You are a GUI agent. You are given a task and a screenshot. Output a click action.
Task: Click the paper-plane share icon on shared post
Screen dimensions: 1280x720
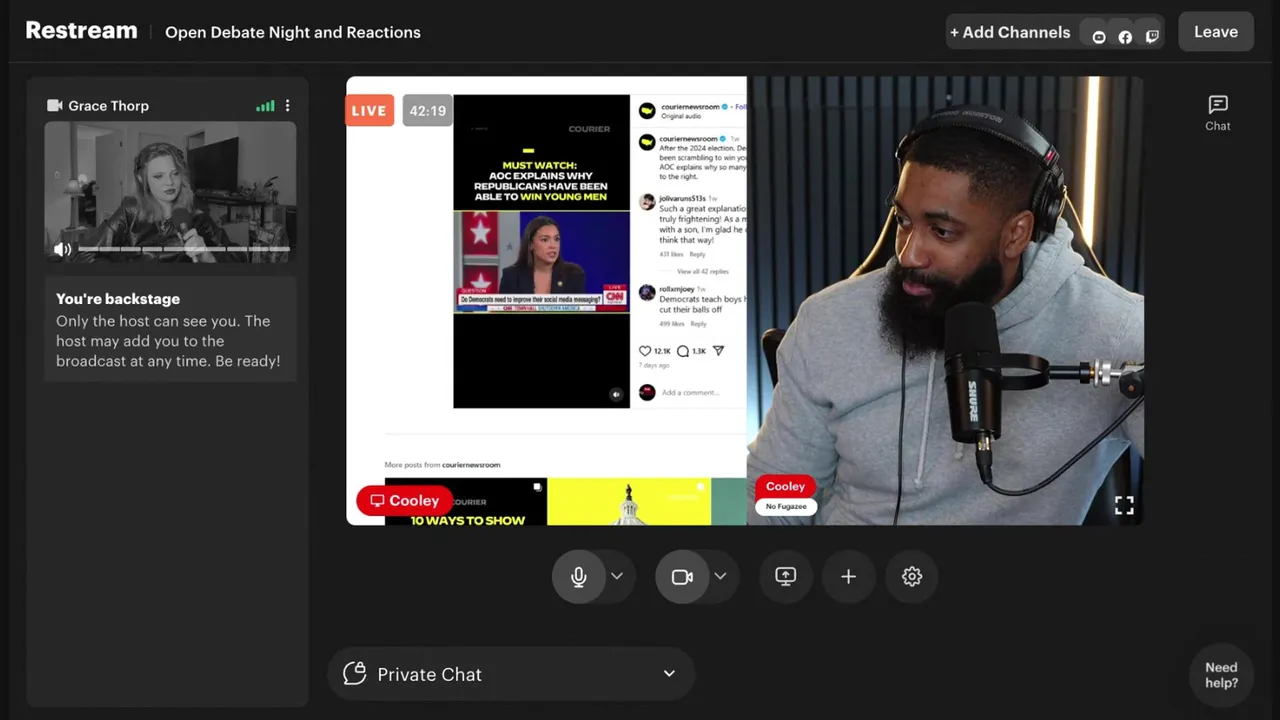click(718, 351)
